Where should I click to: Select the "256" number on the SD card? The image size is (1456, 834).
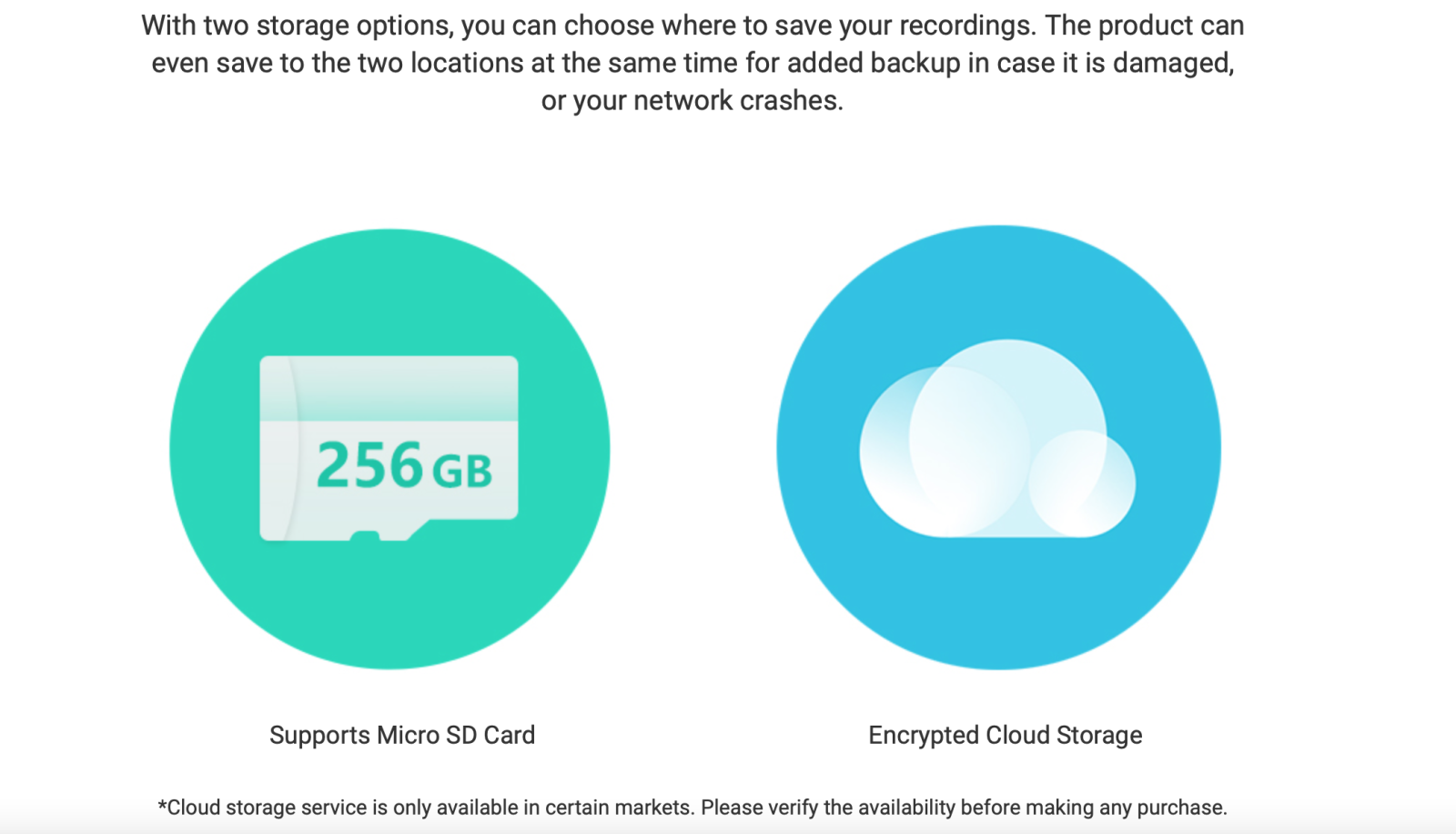click(x=369, y=466)
